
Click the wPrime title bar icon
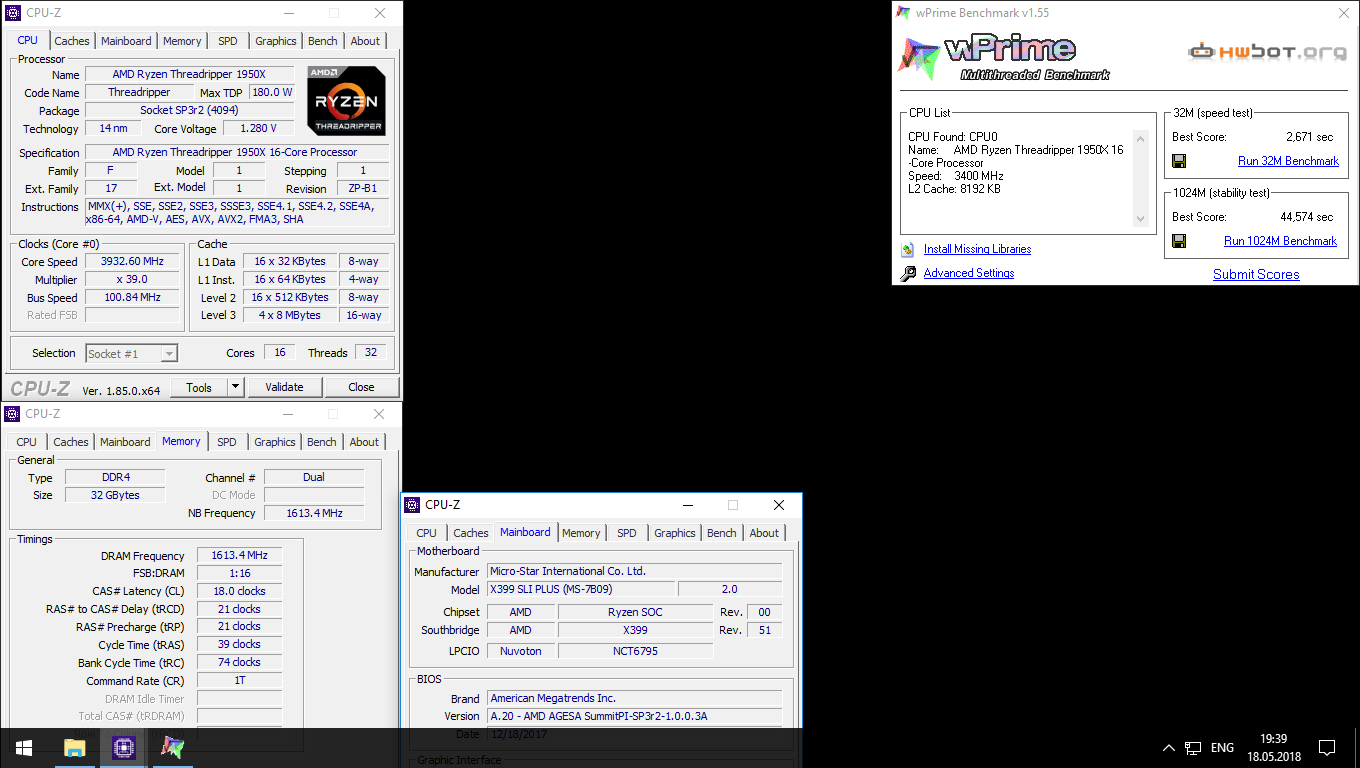[x=903, y=13]
